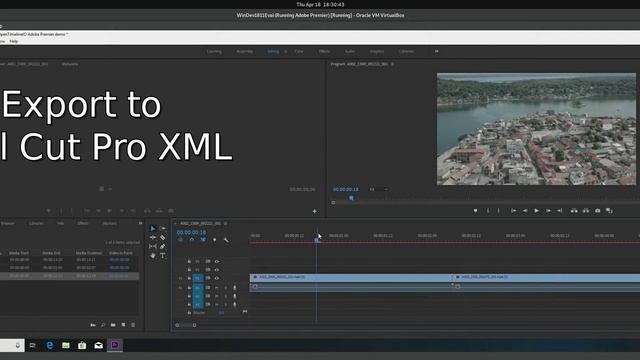
Task: Toggle V3 track output eye
Action: pos(217,261)
